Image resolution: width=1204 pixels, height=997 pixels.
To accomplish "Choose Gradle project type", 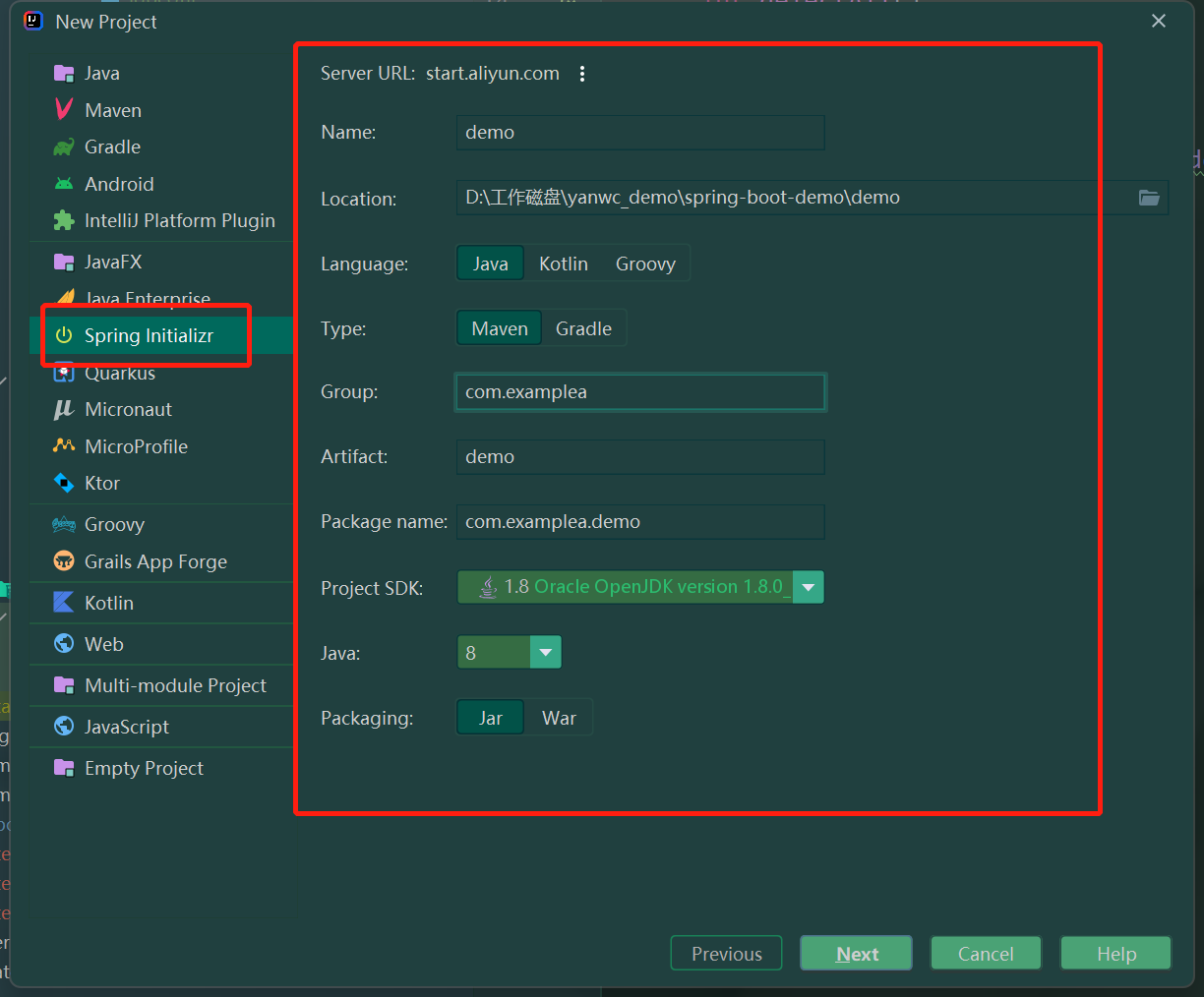I will 583,328.
